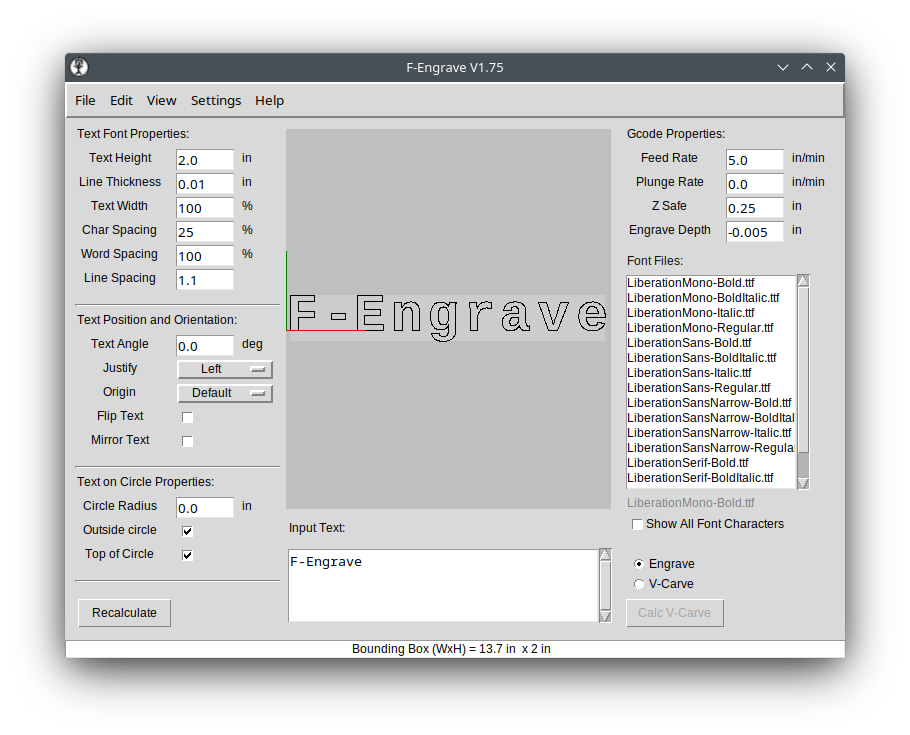This screenshot has height=735, width=910.
Task: Select LiberationSerif-Bold.ttf font
Action: [x=687, y=463]
